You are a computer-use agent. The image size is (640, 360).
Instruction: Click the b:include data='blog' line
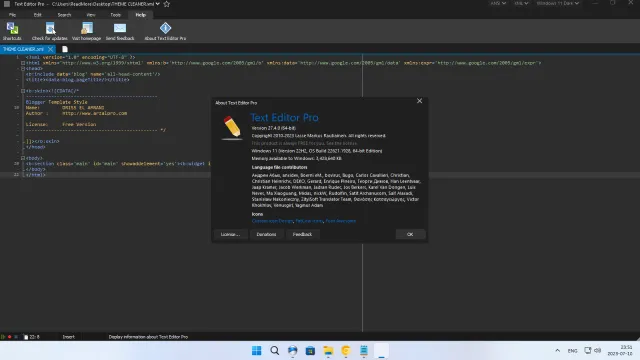[93, 74]
